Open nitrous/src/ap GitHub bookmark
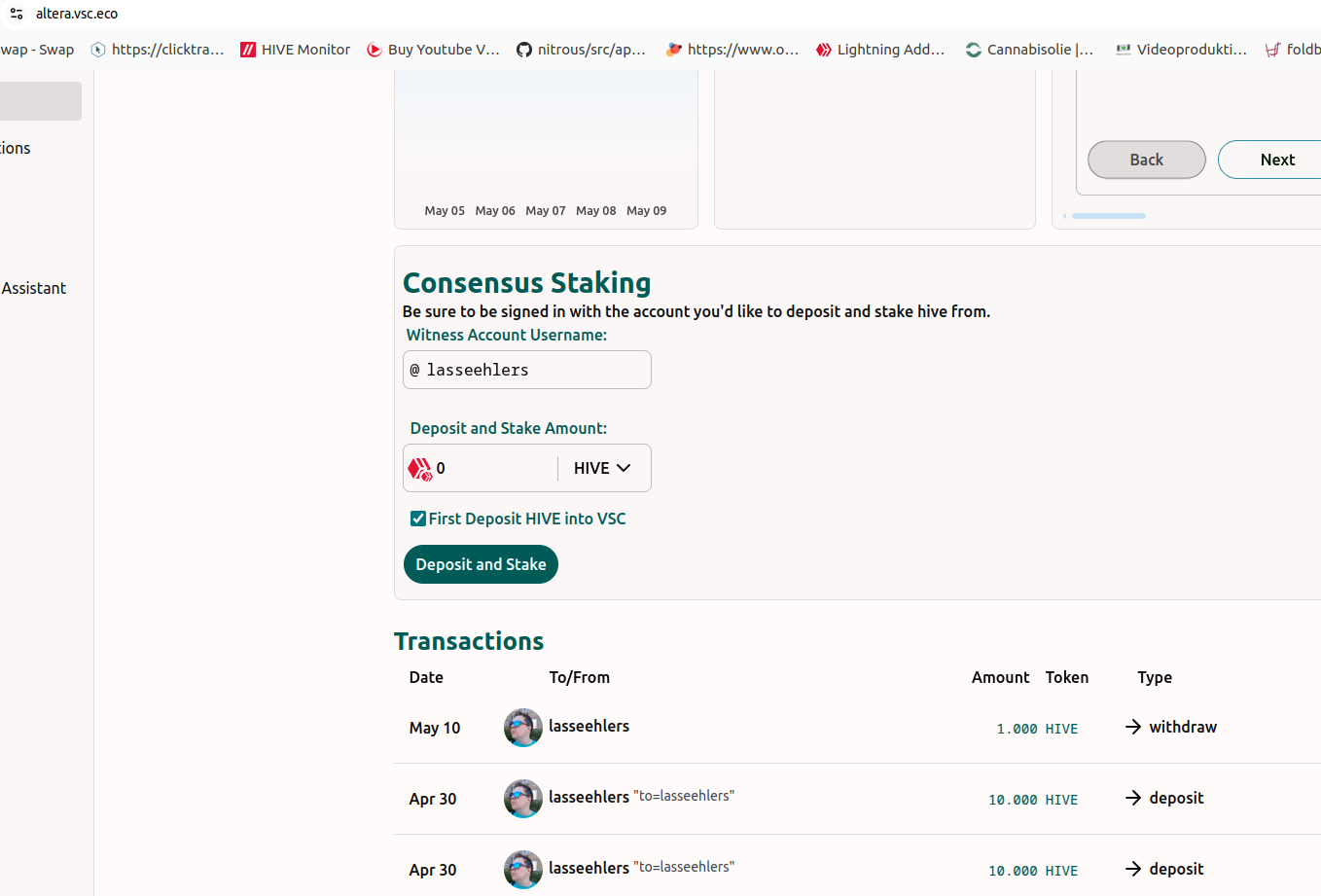 point(581,50)
